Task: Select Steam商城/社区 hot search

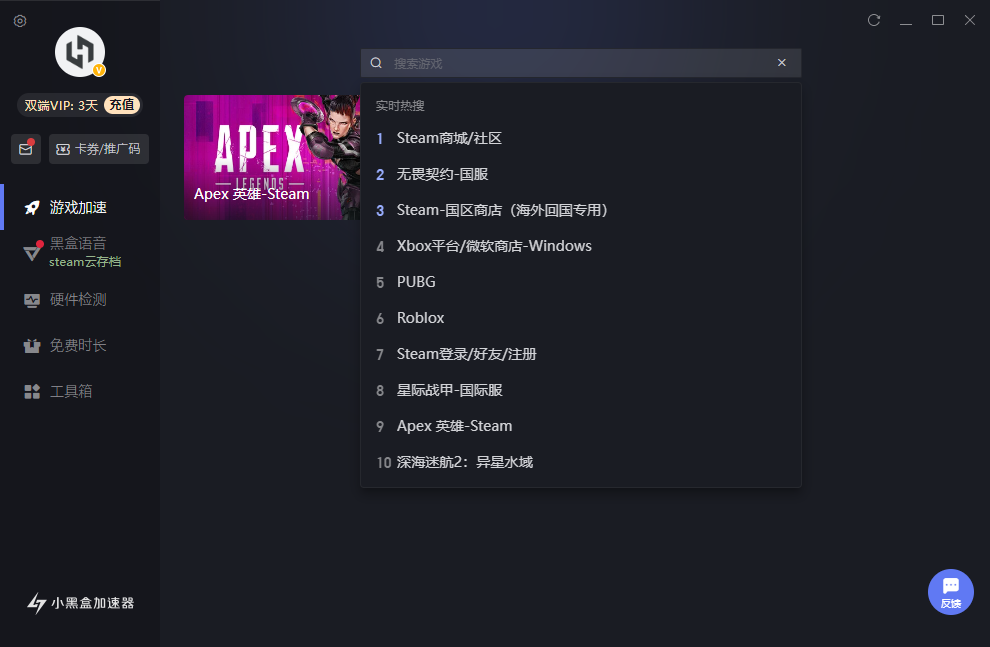Action: tap(581, 138)
